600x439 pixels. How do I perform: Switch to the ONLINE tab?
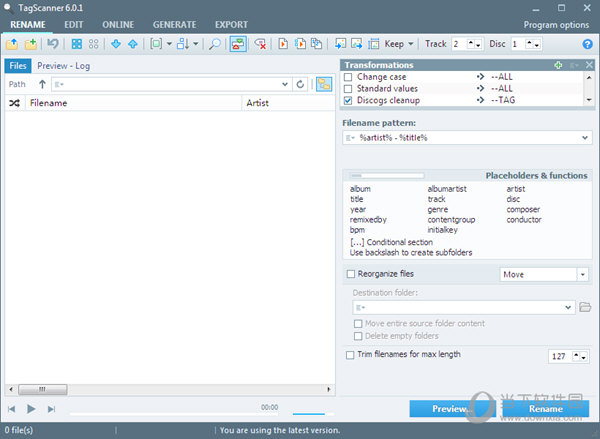click(x=118, y=25)
